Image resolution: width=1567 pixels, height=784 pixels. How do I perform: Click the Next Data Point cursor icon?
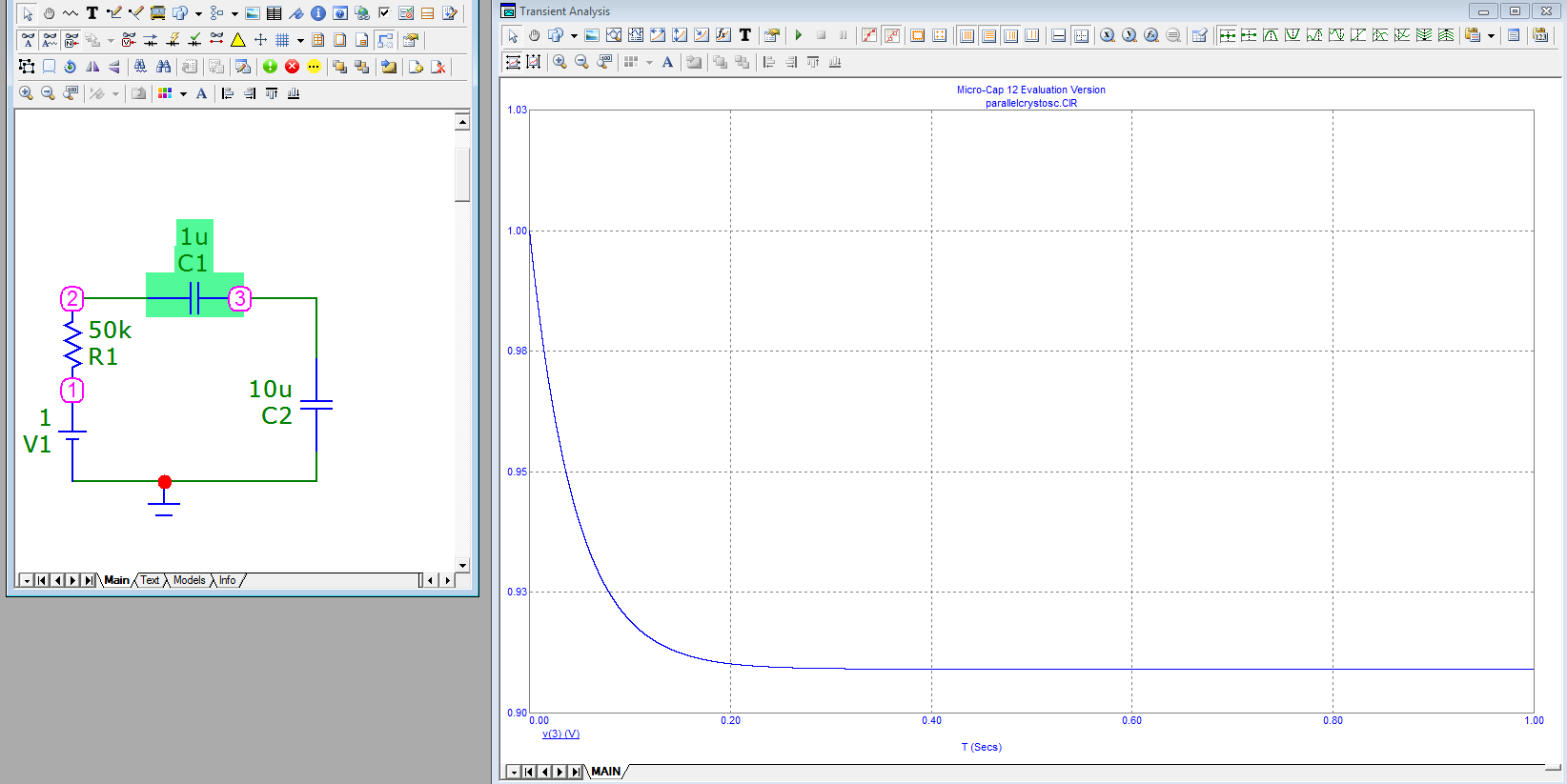pos(1227,35)
